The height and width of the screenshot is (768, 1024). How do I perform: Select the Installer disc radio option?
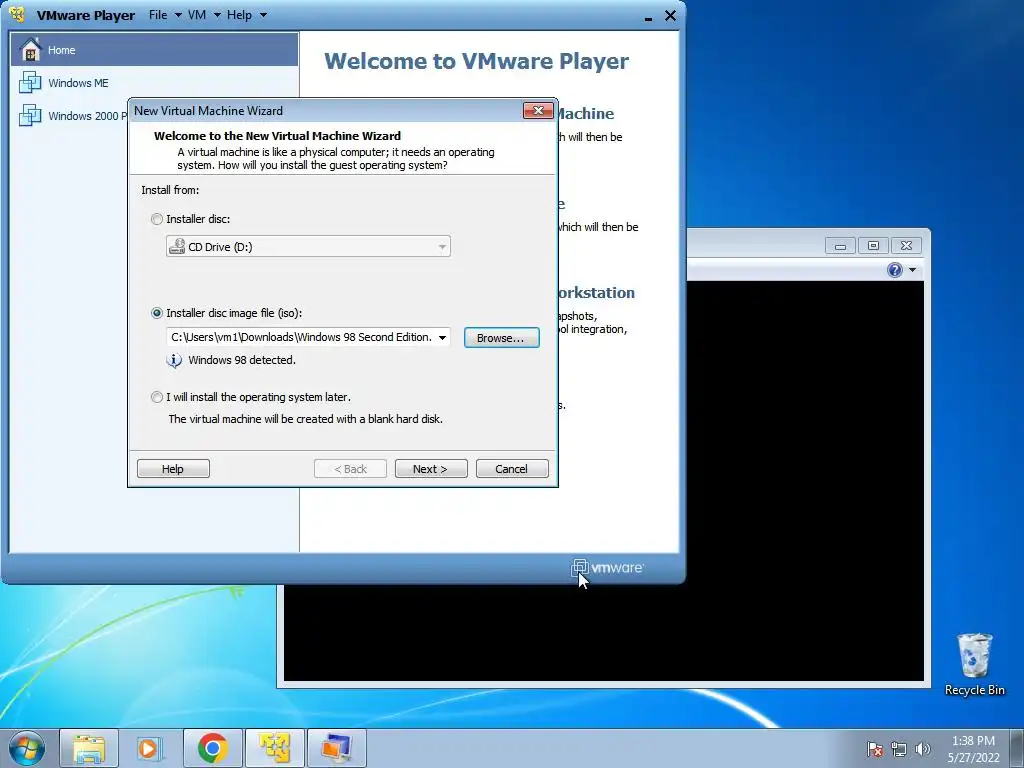point(157,219)
